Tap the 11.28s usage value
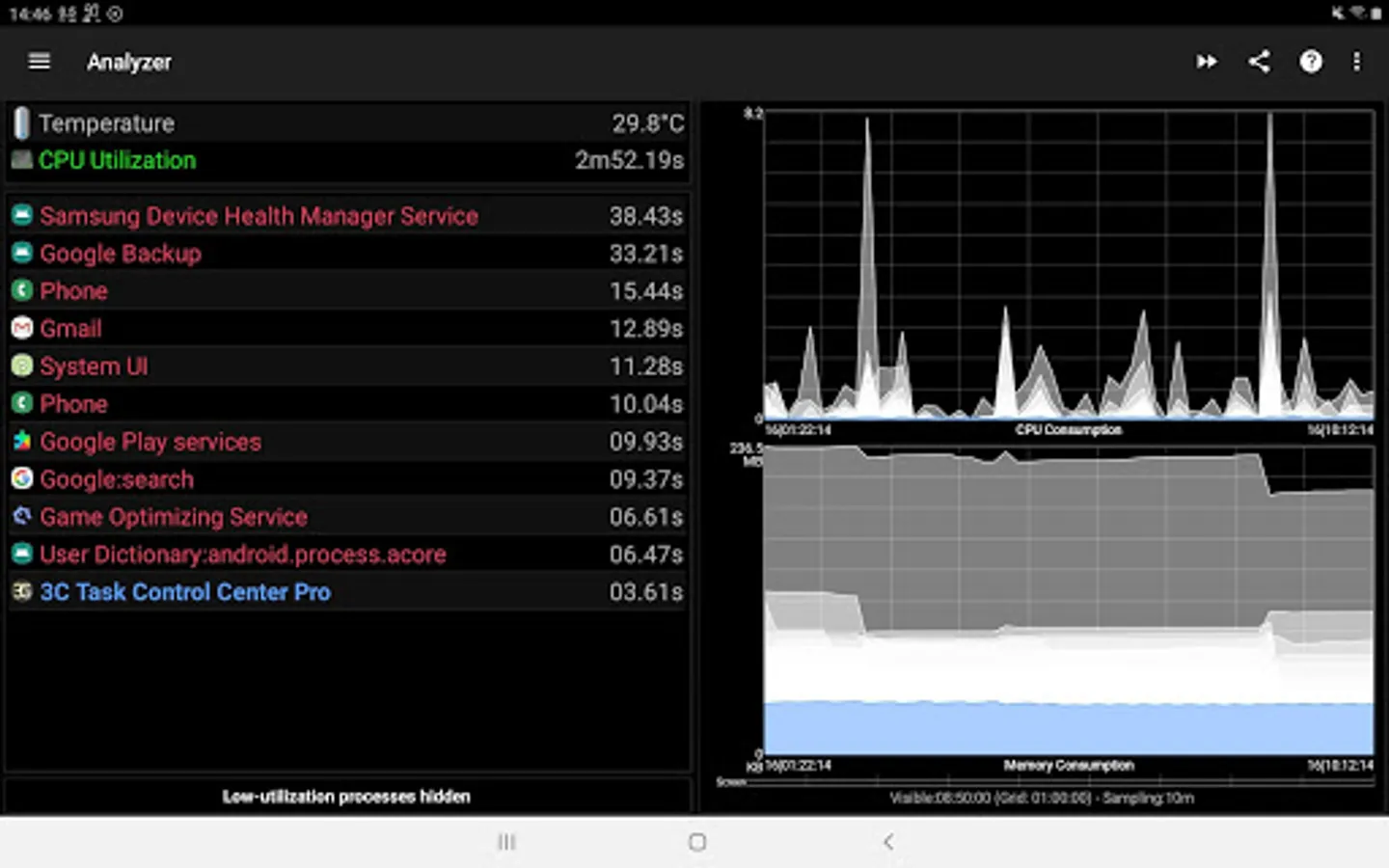 pos(646,366)
